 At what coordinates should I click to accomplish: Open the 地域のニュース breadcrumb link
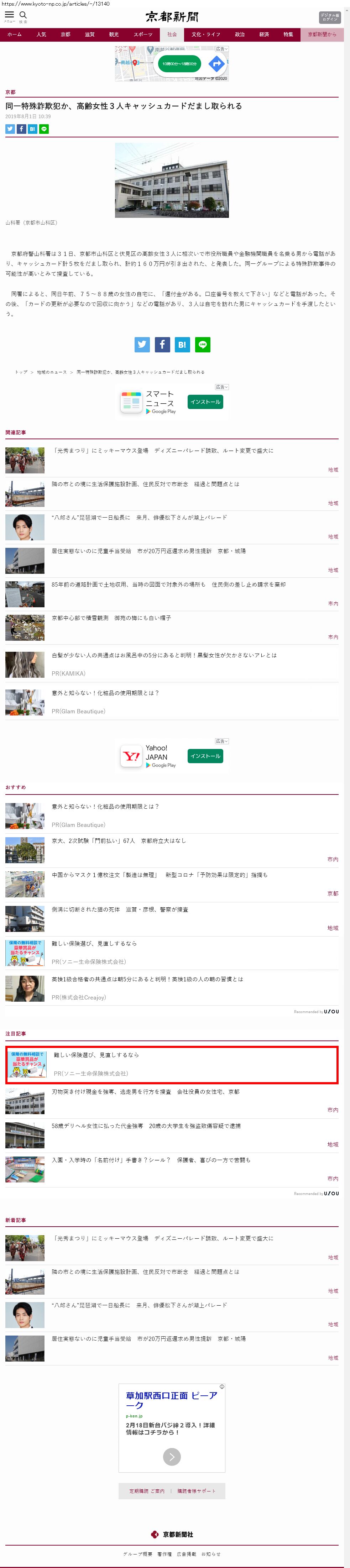pyautogui.click(x=52, y=372)
